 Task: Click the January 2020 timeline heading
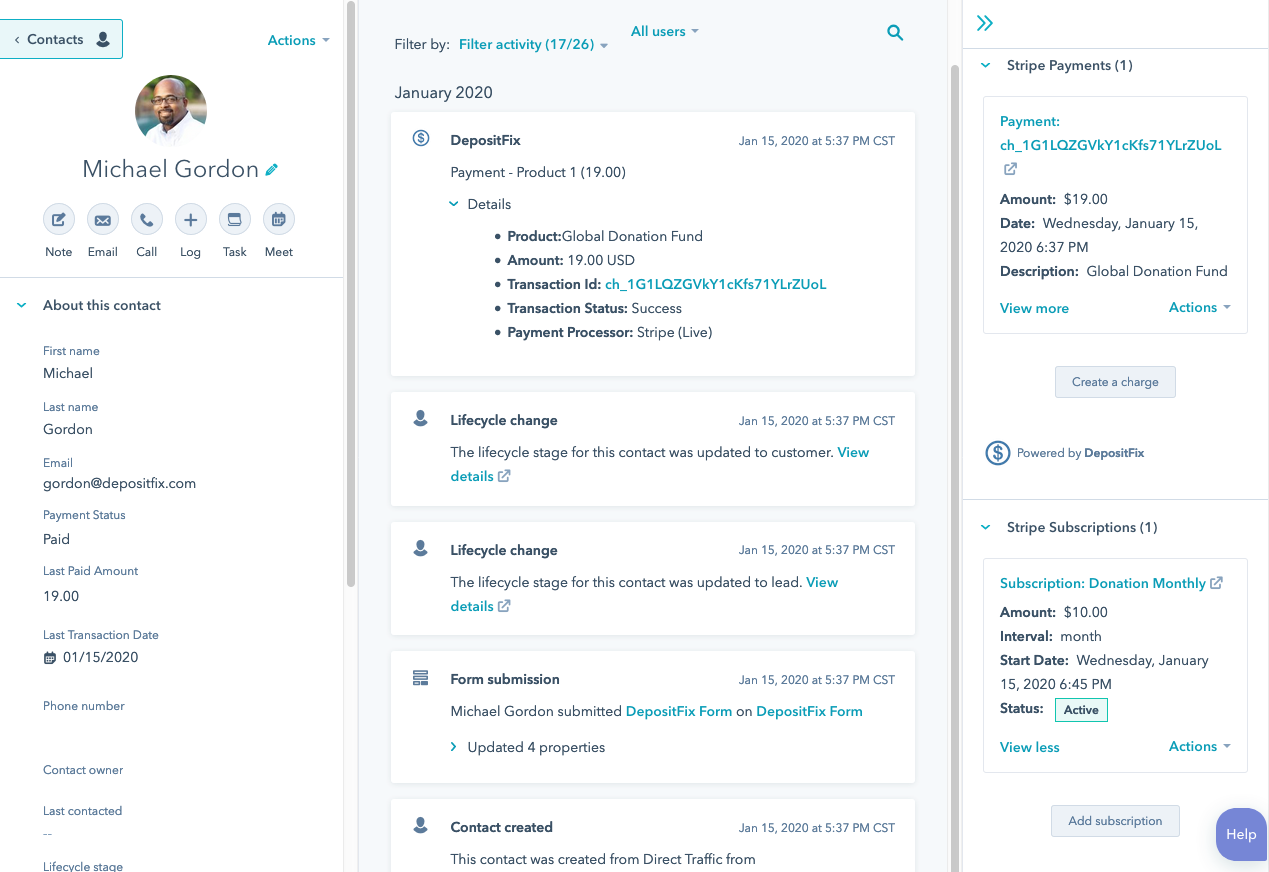pyautogui.click(x=444, y=92)
